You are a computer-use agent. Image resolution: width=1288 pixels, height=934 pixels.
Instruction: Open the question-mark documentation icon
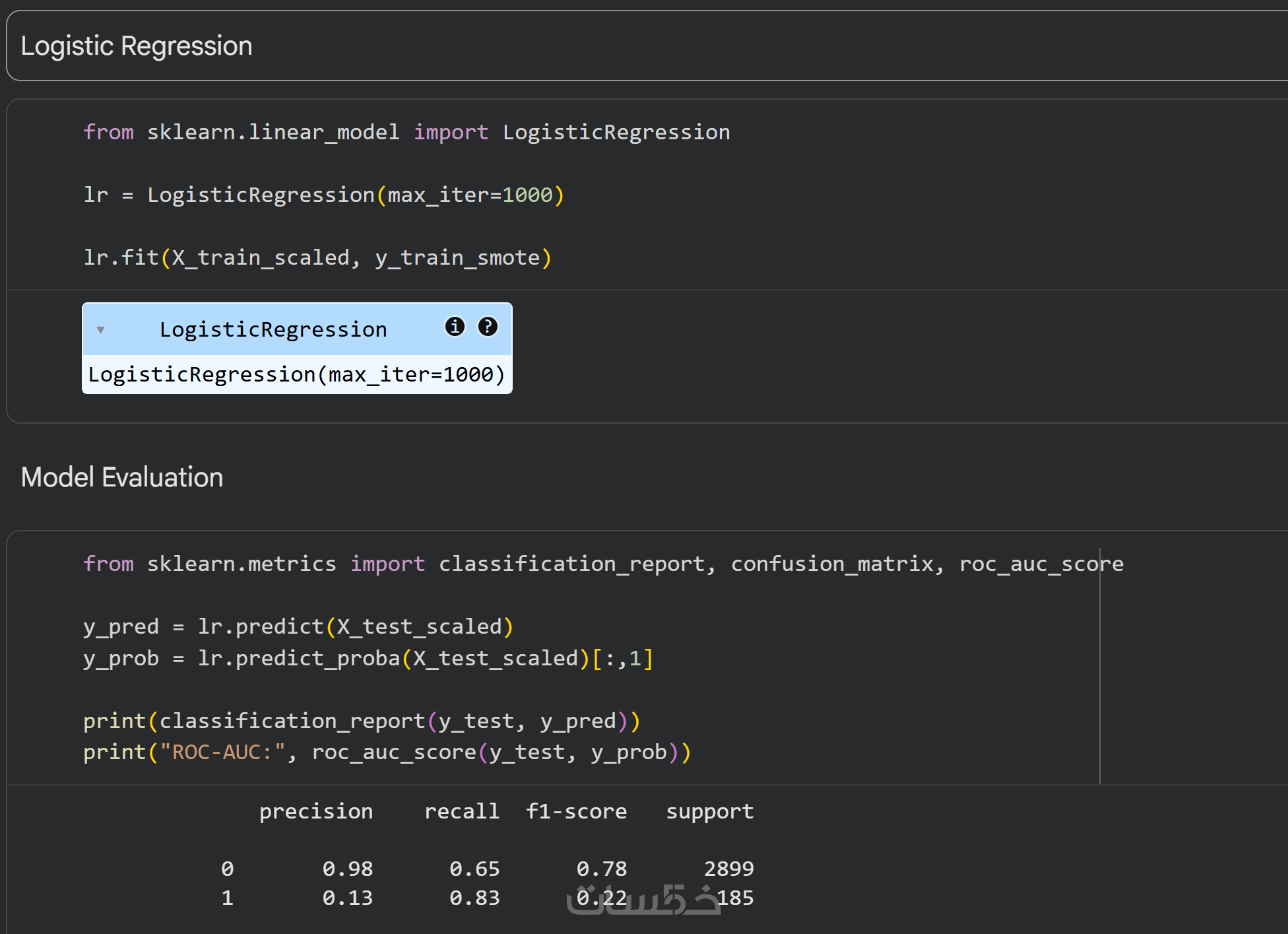488,326
